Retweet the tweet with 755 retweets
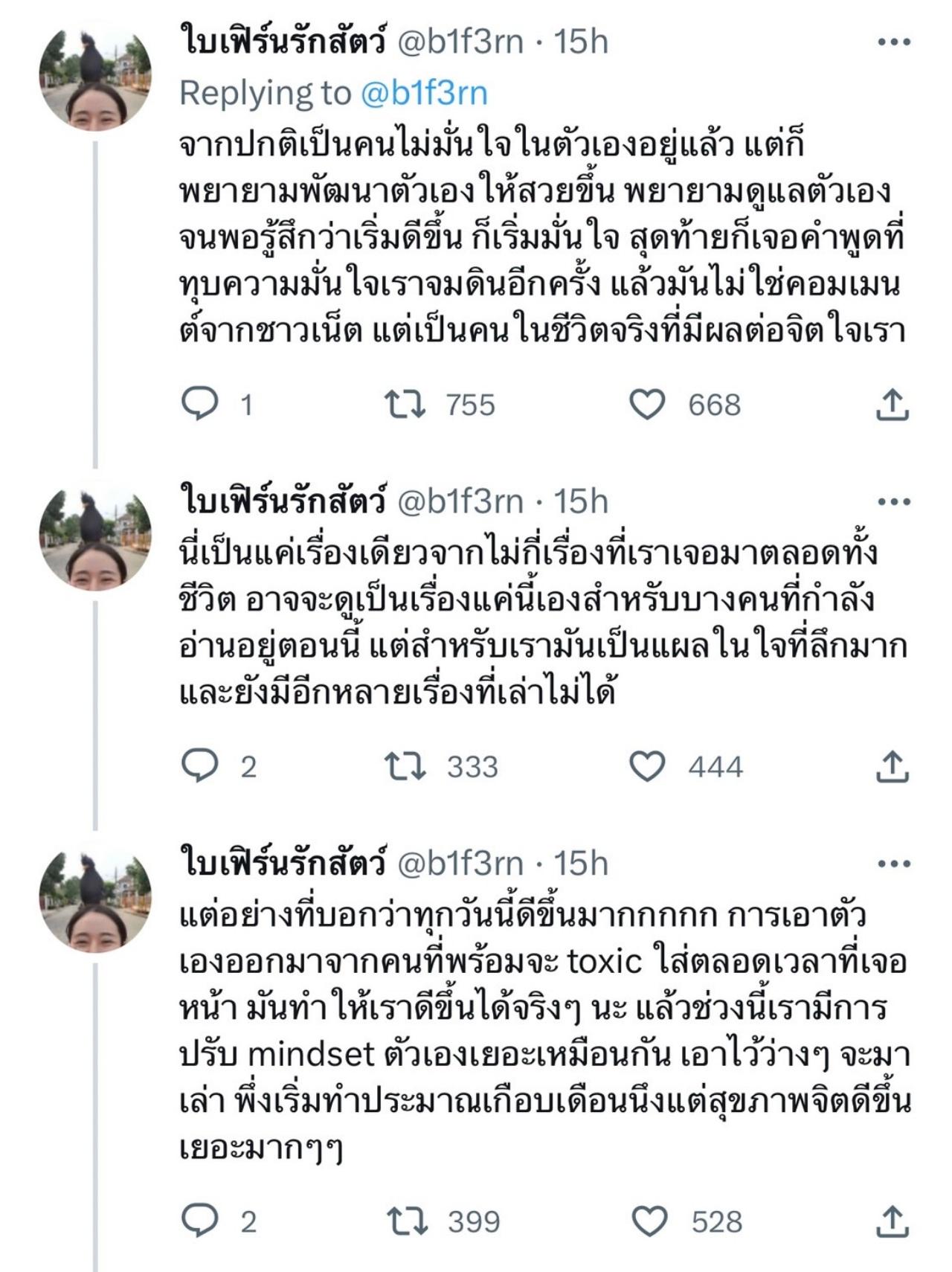 (405, 404)
